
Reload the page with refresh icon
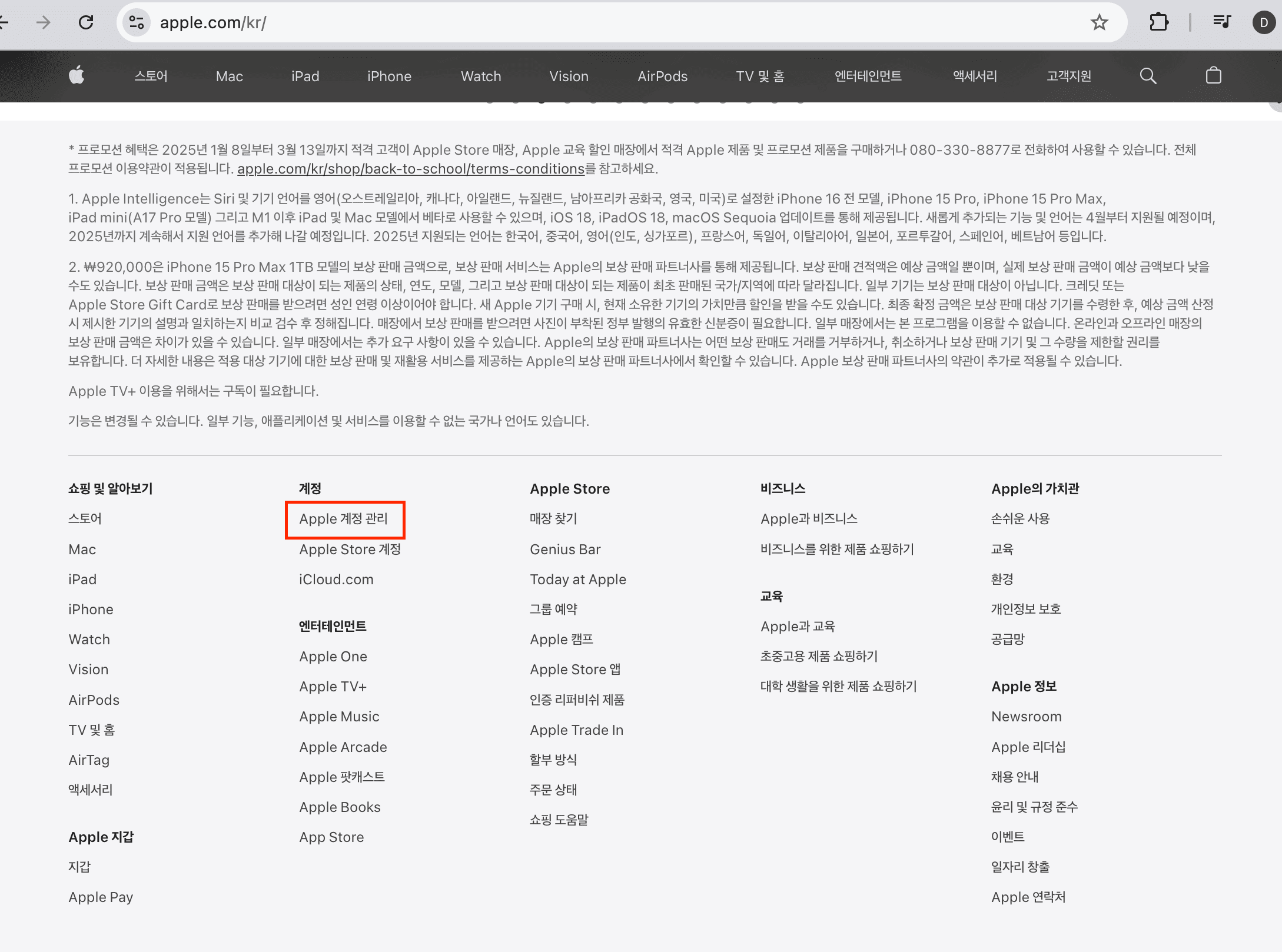tap(87, 23)
